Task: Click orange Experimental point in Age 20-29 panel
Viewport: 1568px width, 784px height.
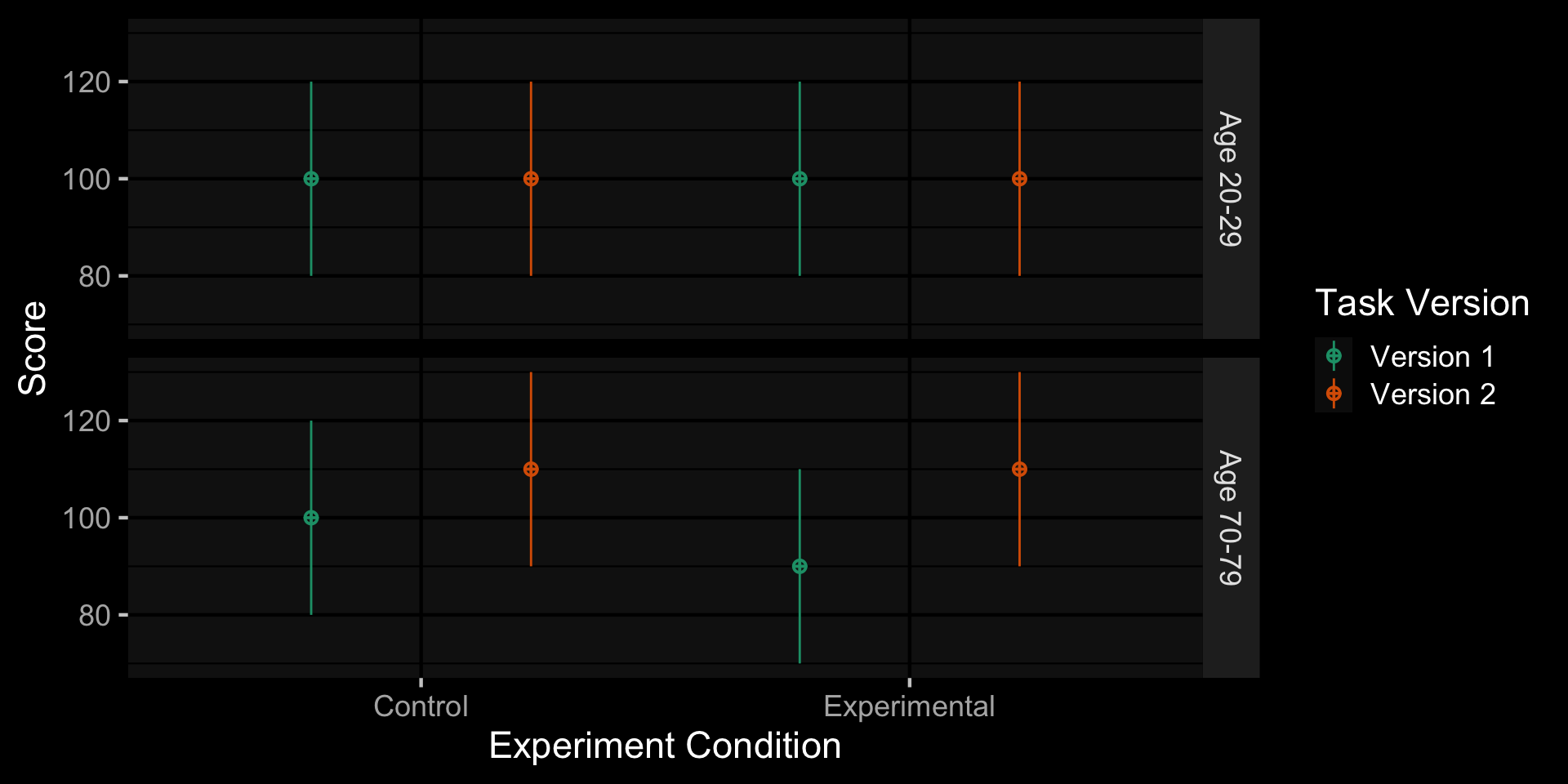Action: pos(1019,179)
